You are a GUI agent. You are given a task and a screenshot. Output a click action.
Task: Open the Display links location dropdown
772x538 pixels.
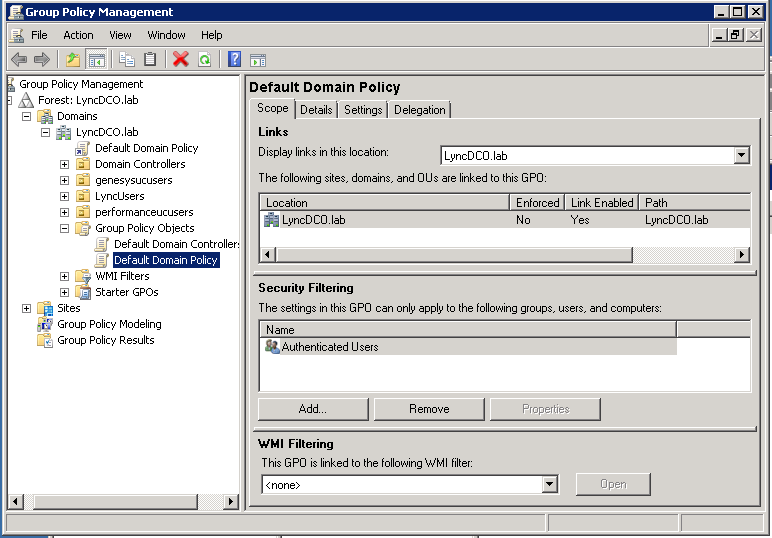[741, 156]
